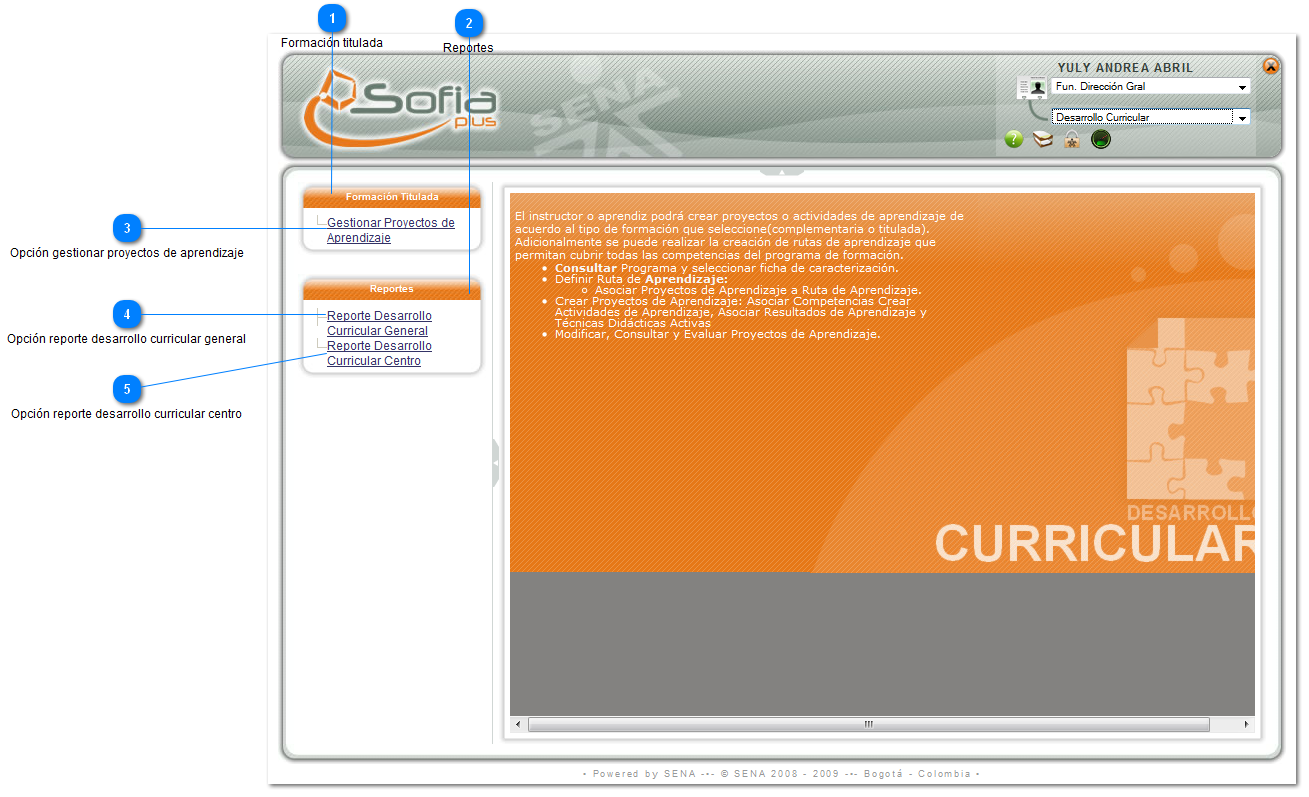The height and width of the screenshot is (797, 1309).
Task: Click the text 'Definir Ruta de Aprendizaje:'
Action: [x=641, y=279]
